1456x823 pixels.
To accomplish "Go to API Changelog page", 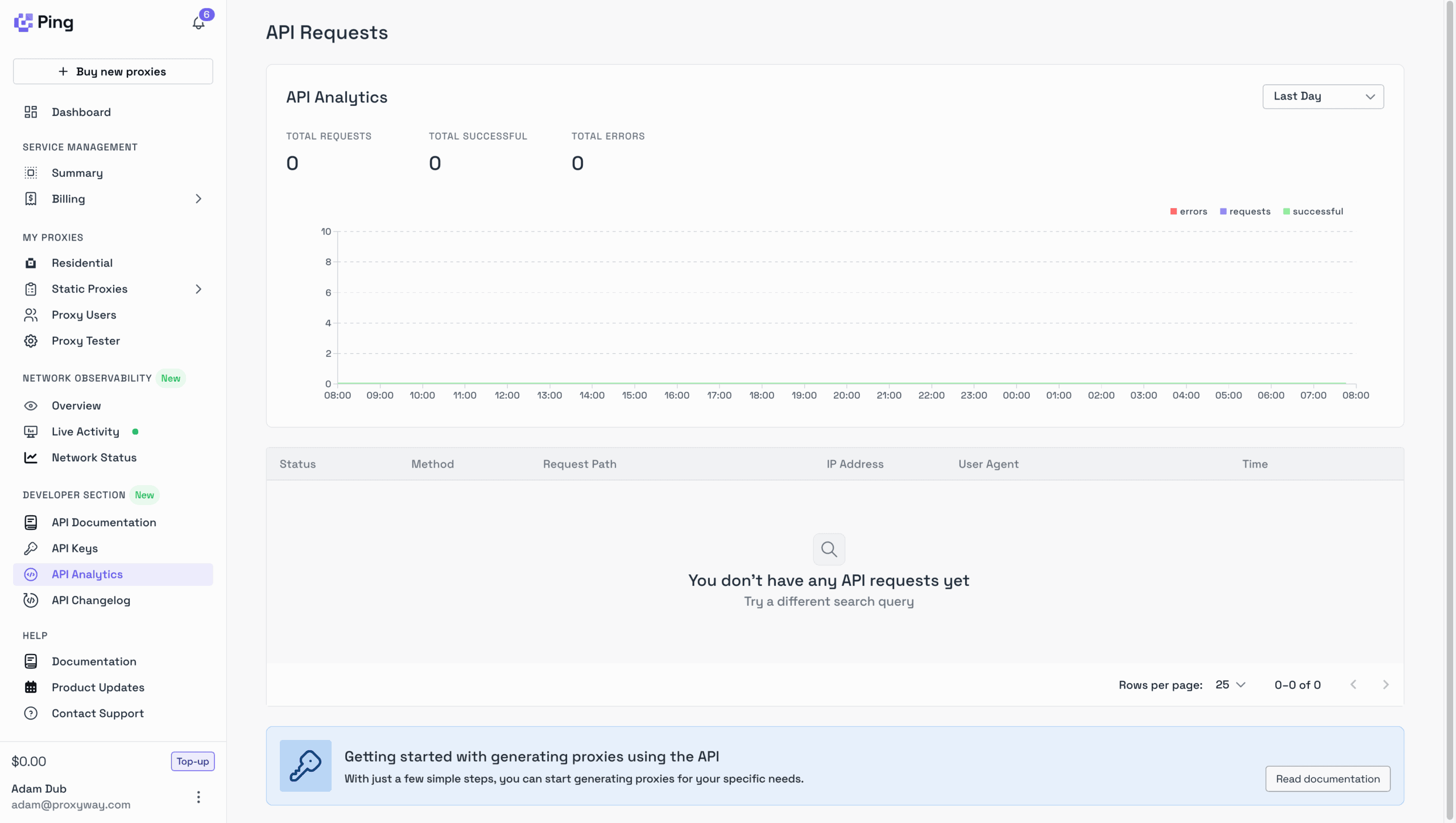I will (x=91, y=600).
